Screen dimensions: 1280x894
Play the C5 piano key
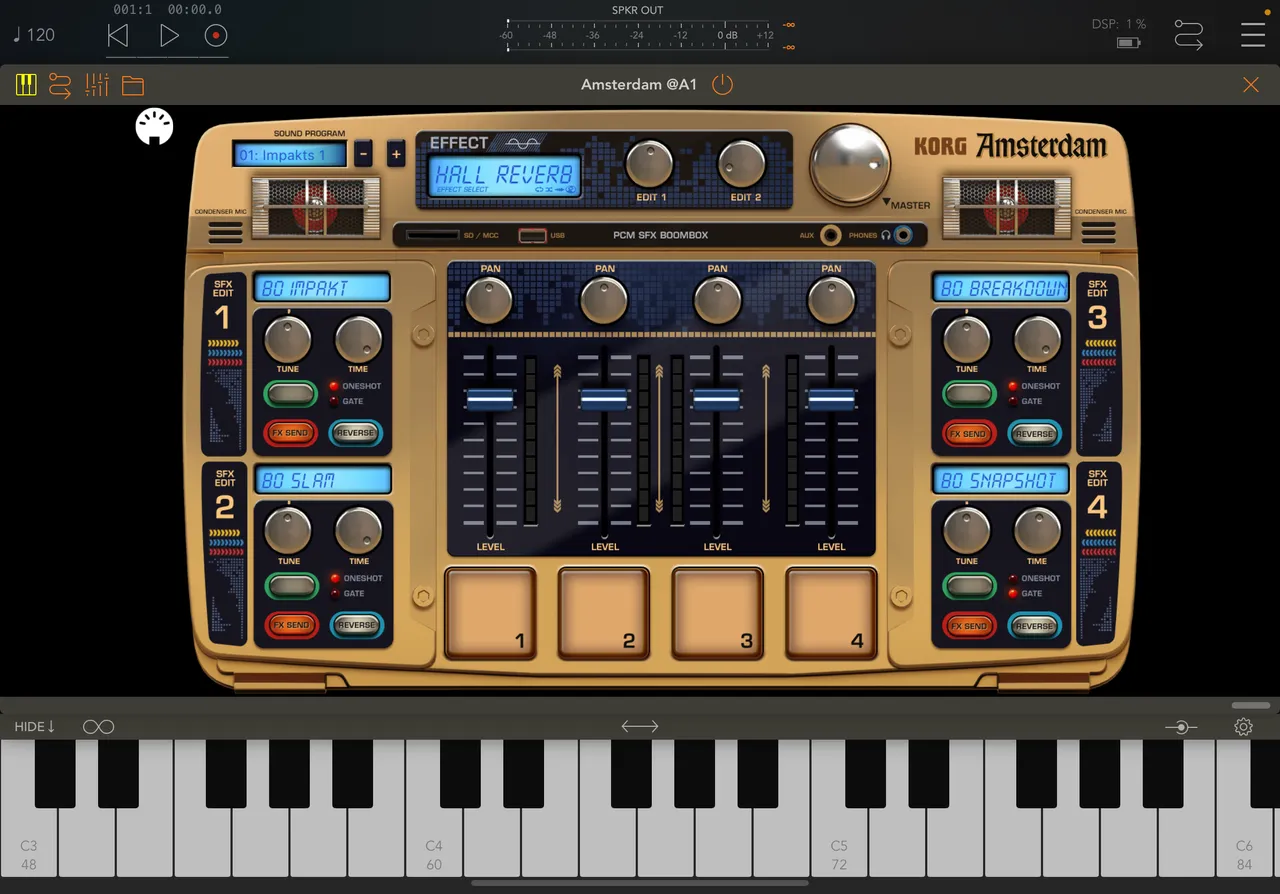pyautogui.click(x=839, y=840)
